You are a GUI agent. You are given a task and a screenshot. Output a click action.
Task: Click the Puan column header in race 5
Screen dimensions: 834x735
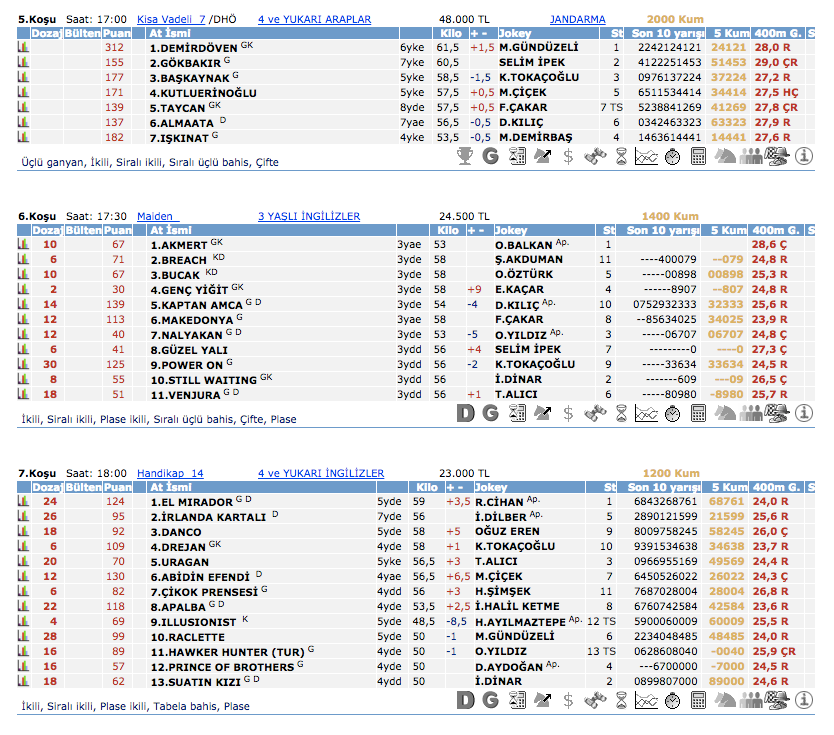pos(117,34)
